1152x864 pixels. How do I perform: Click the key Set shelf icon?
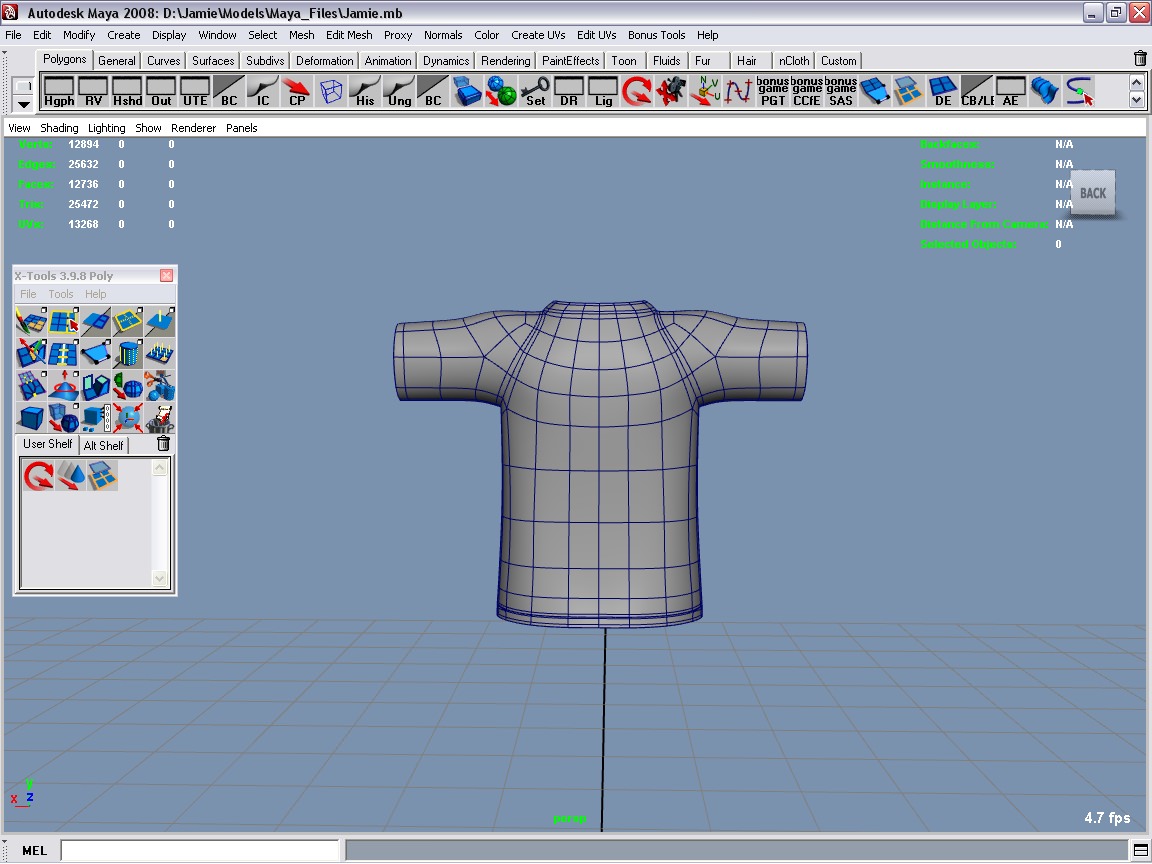click(535, 92)
